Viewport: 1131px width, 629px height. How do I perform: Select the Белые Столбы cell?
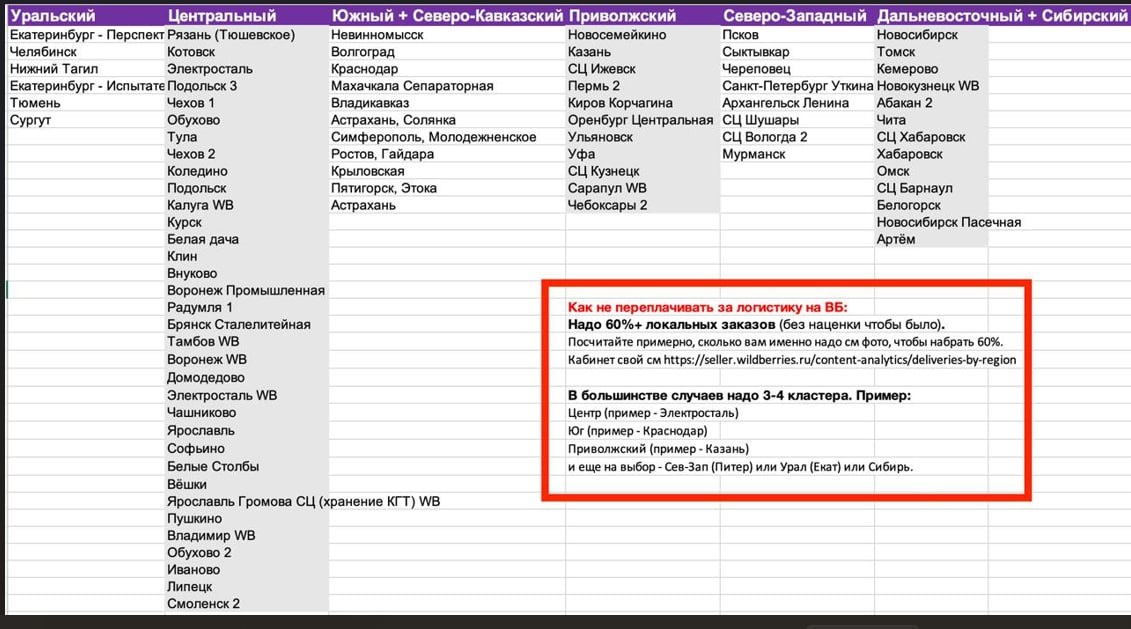(247, 467)
